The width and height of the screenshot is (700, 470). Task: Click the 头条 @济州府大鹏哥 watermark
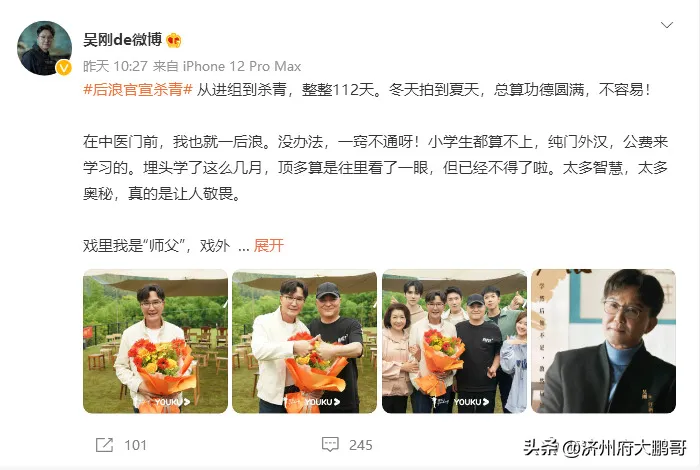pos(604,447)
